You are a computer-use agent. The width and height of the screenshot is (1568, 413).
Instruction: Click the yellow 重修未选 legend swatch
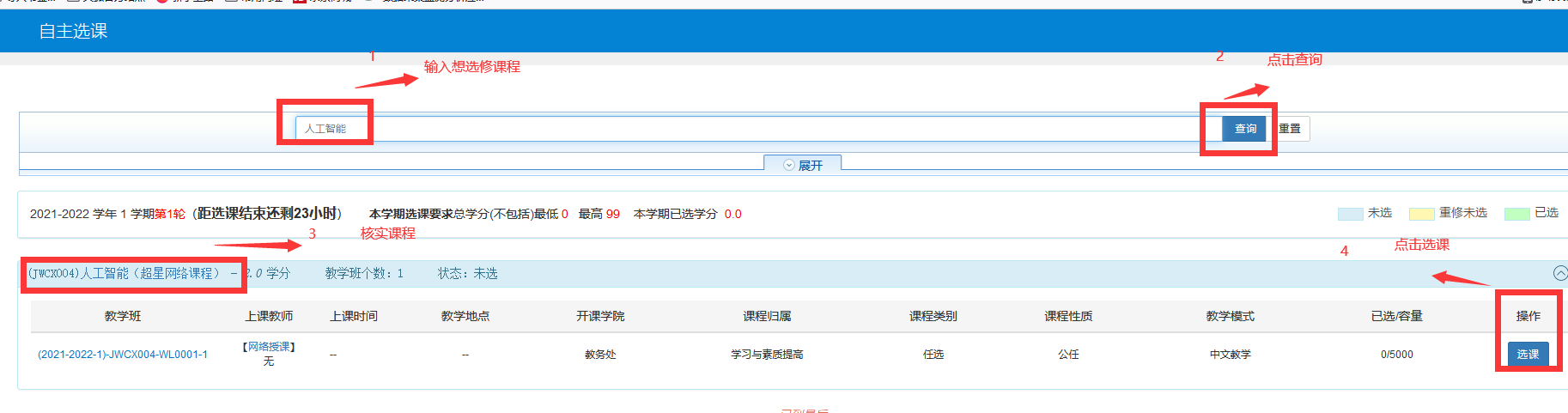click(1421, 214)
